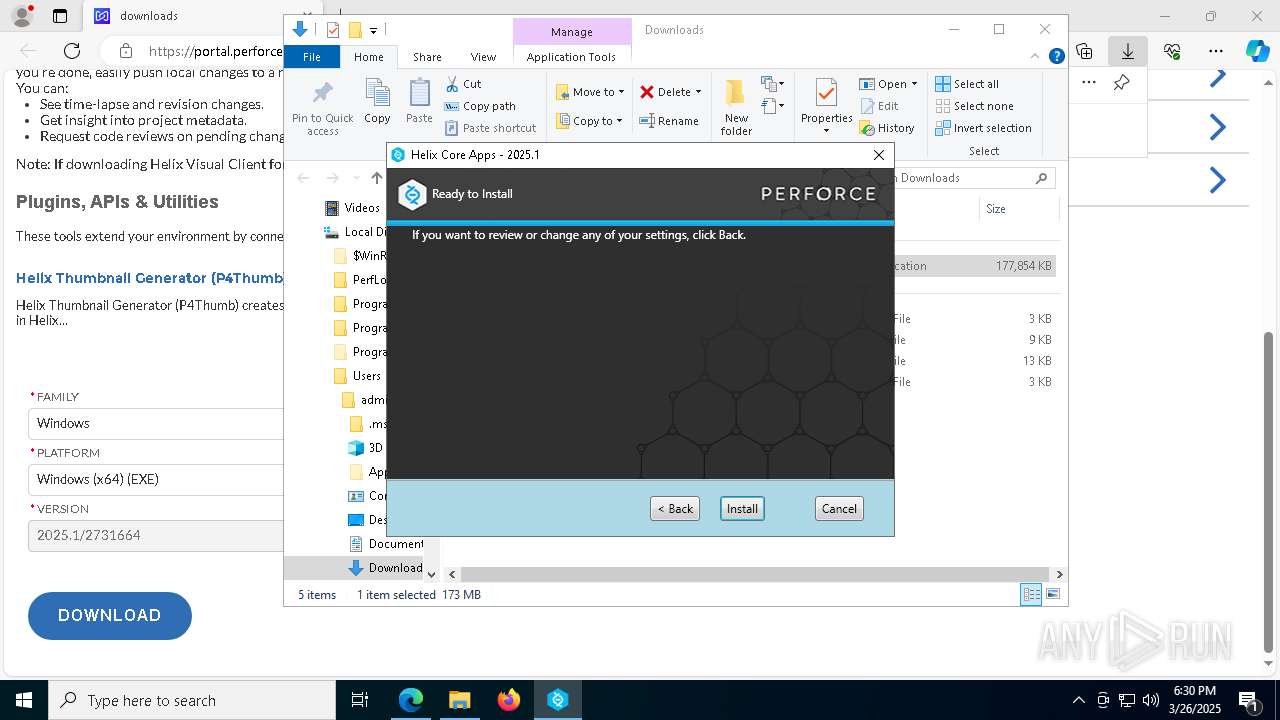
Task: Go Back in the Helix installer
Action: click(675, 508)
